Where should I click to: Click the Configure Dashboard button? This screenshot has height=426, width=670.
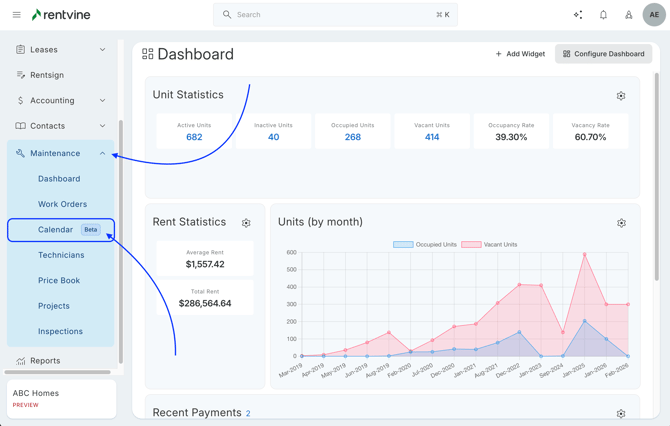click(x=603, y=54)
